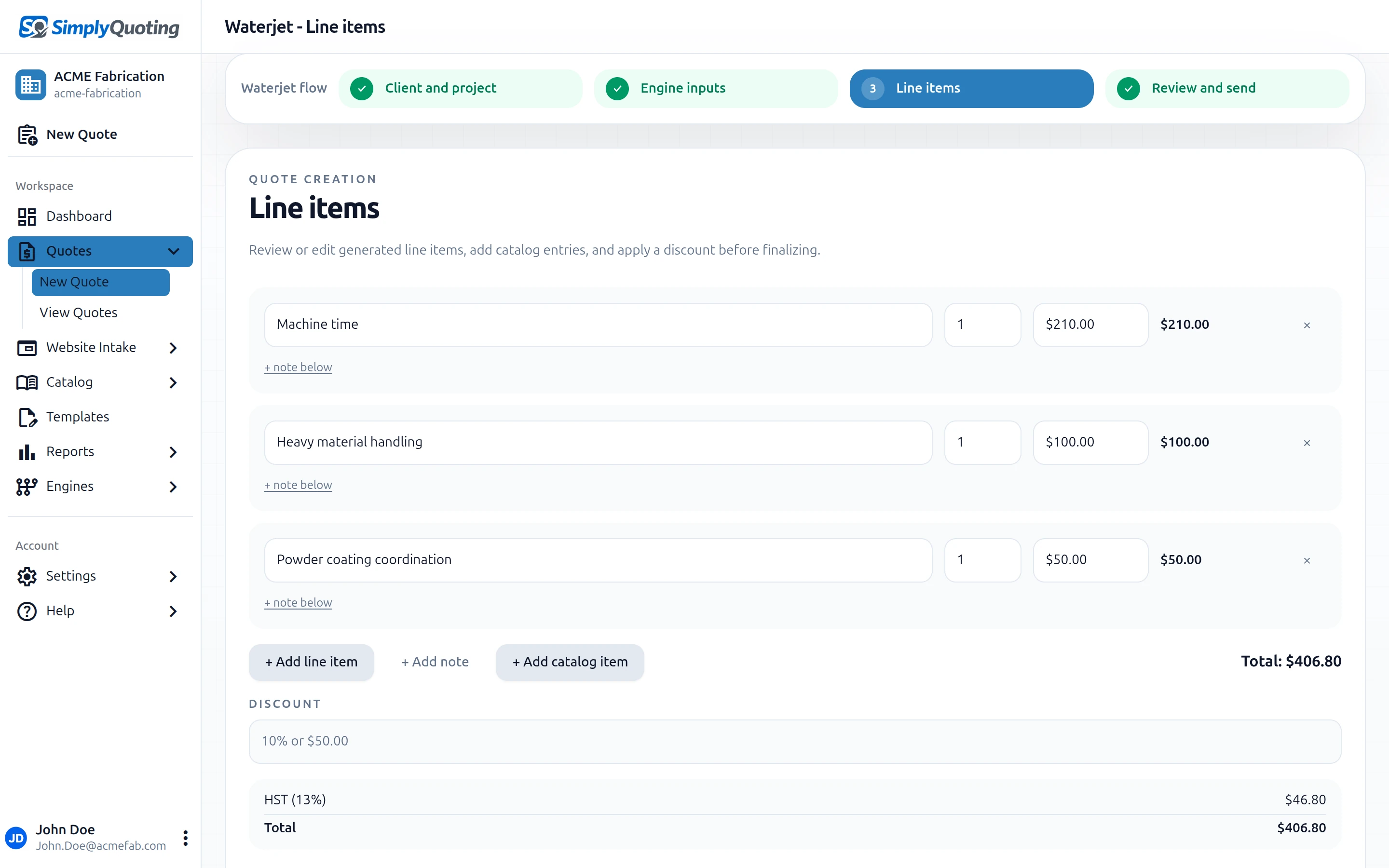1389x868 pixels.
Task: Click the Settings gear icon
Action: [27, 576]
